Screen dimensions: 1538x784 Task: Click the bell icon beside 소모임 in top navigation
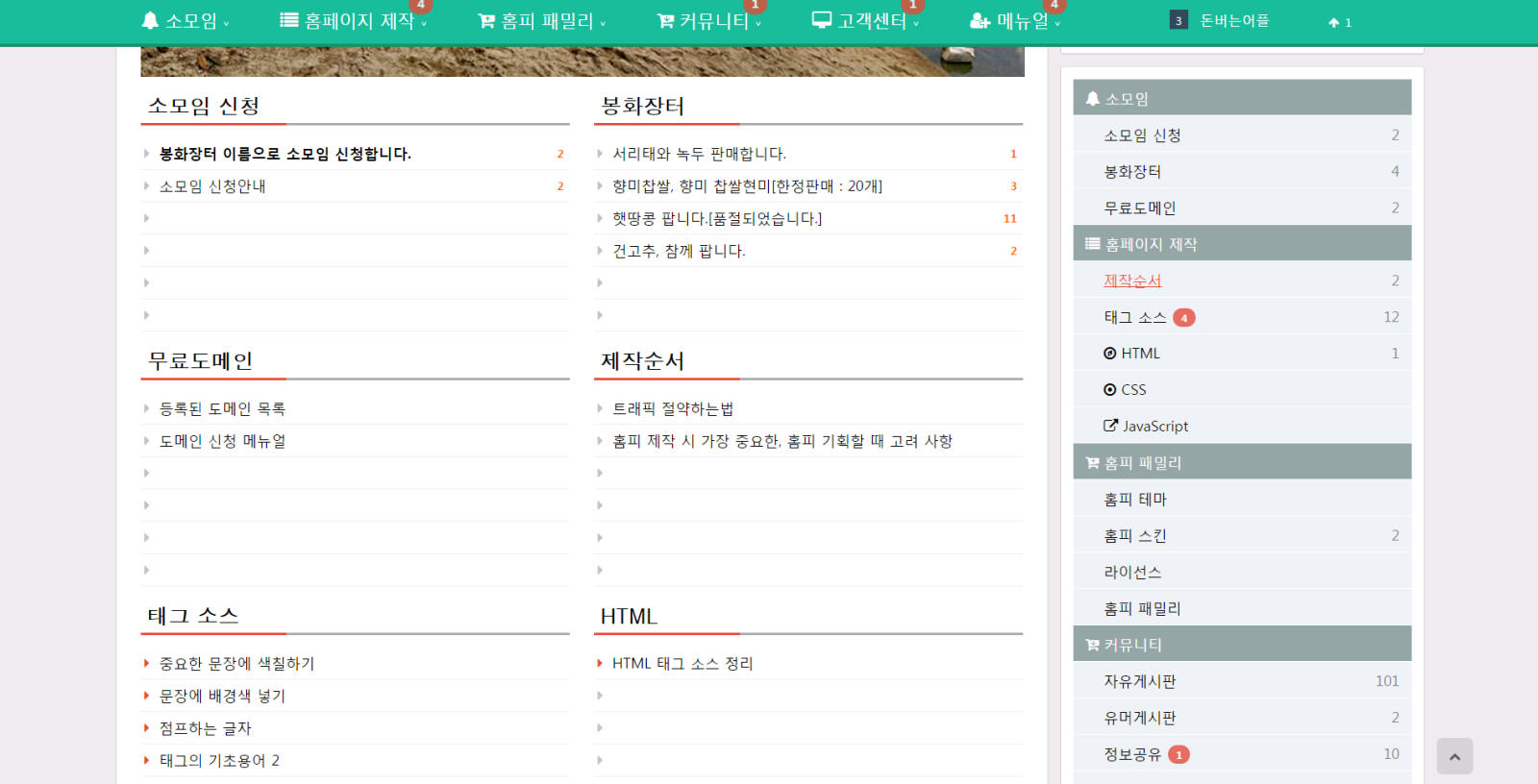(150, 20)
